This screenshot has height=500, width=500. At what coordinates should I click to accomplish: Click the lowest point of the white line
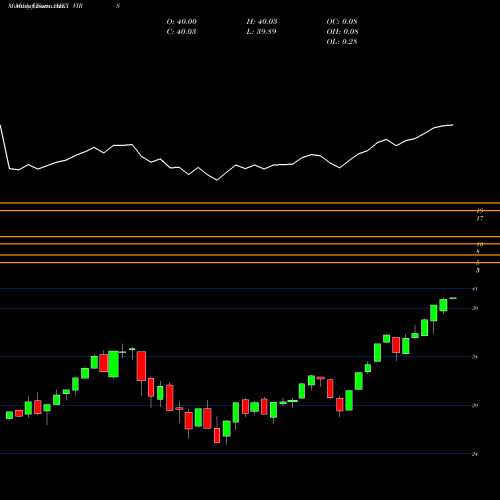tap(217, 180)
